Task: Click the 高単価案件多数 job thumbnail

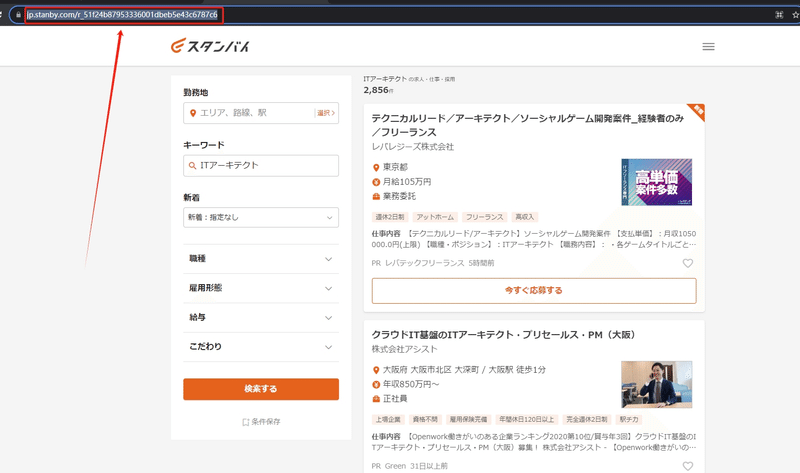Action: coord(657,182)
